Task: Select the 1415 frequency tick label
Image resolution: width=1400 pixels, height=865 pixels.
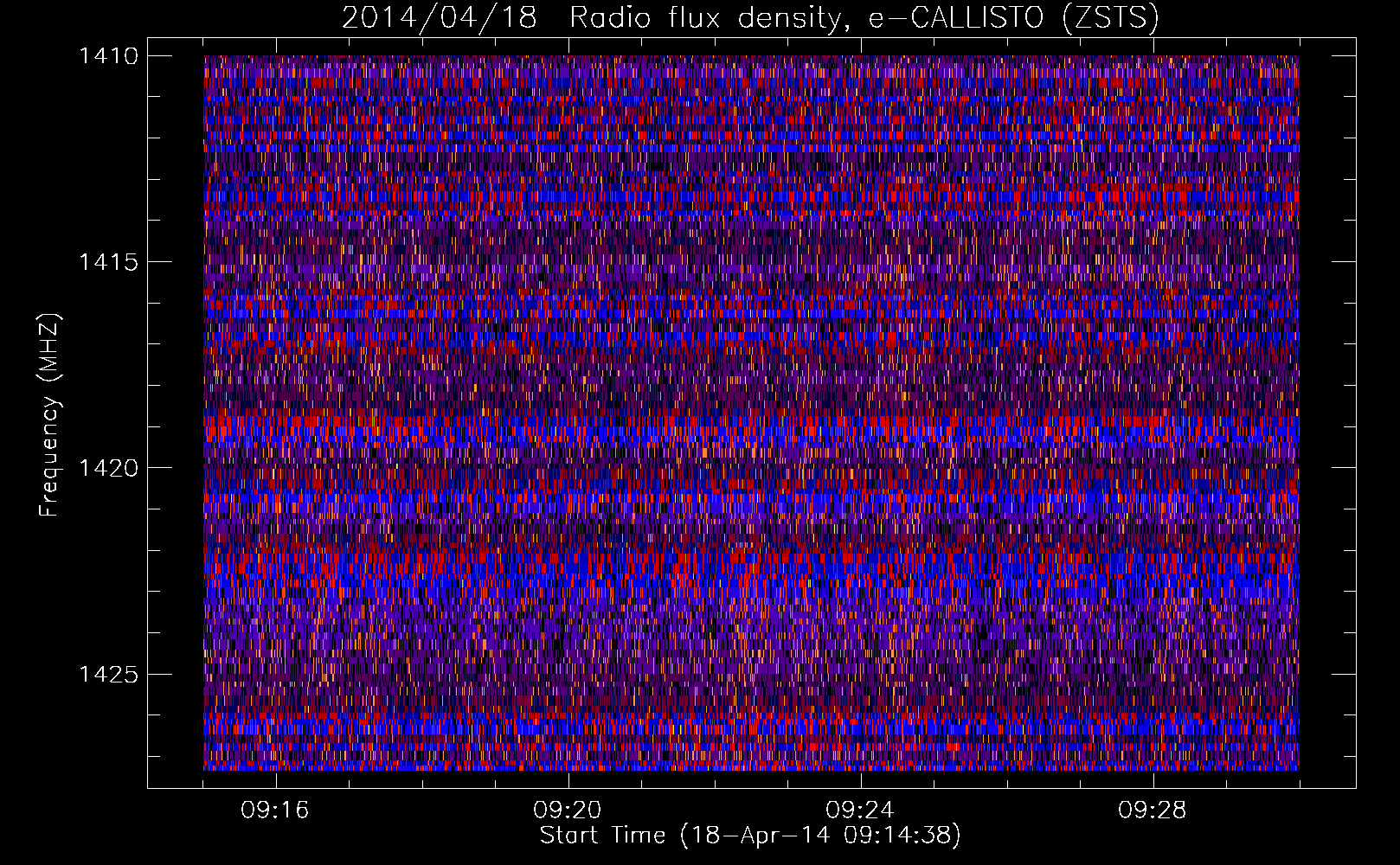Action: (x=108, y=262)
